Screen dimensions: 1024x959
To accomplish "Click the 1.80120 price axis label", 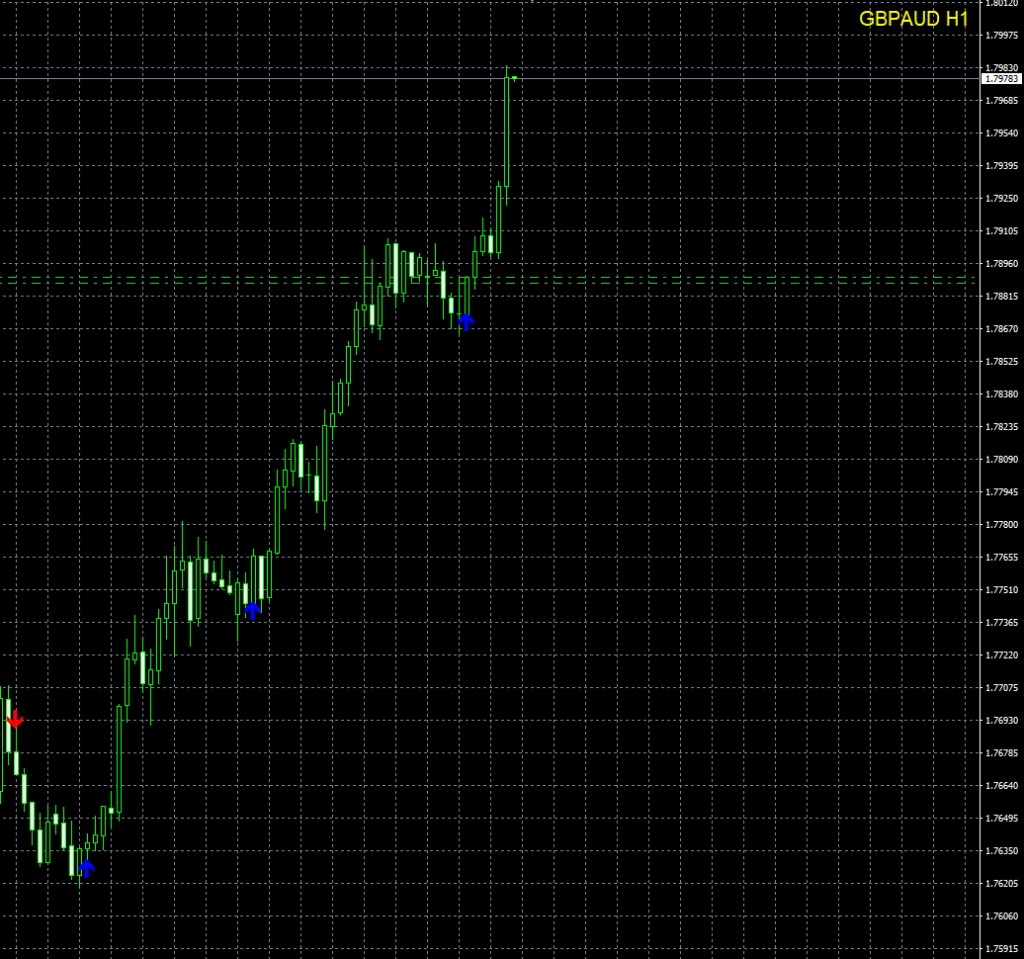I will click(1001, 3).
